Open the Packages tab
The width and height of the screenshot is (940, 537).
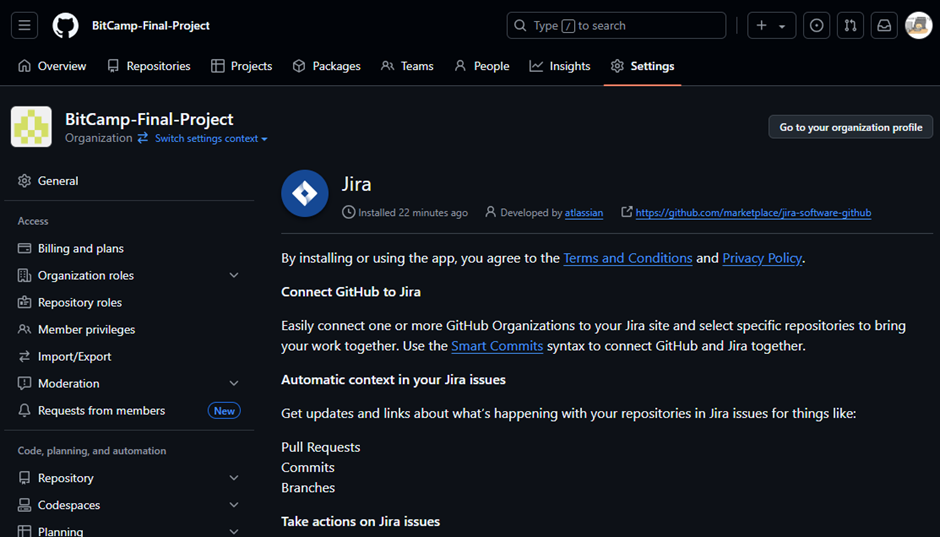327,66
